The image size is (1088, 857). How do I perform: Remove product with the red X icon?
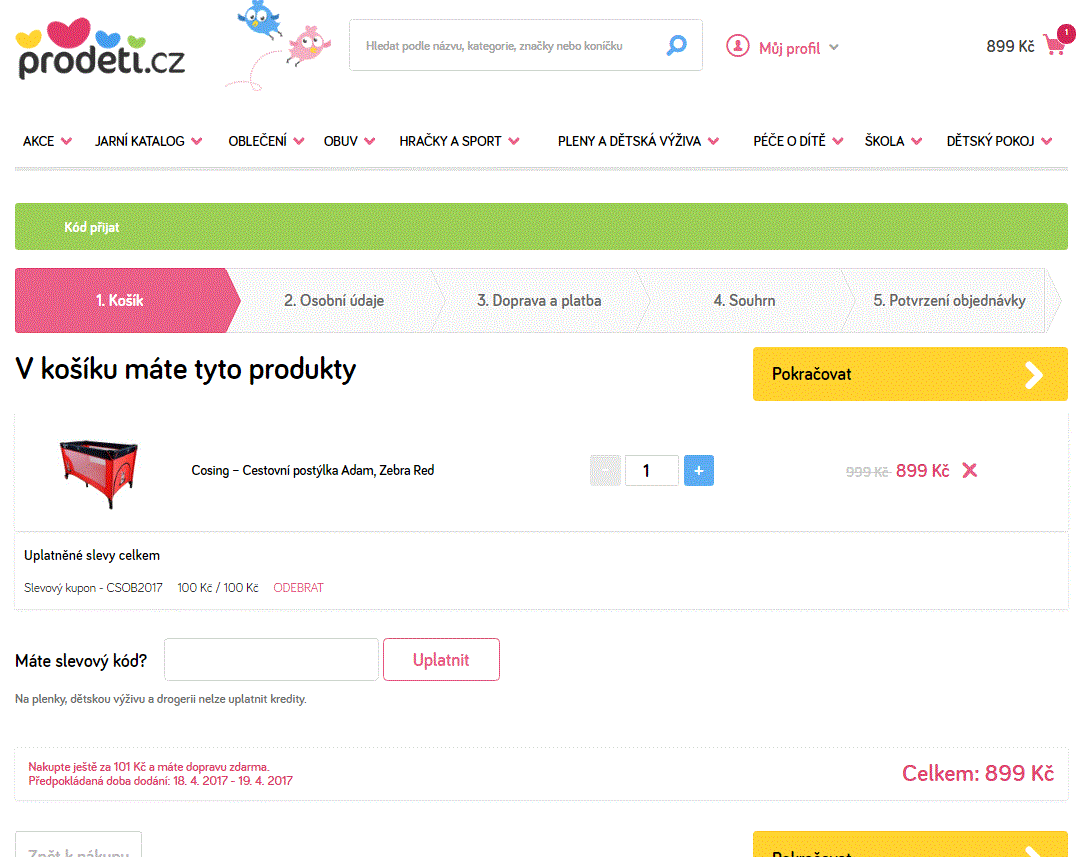[x=970, y=470]
